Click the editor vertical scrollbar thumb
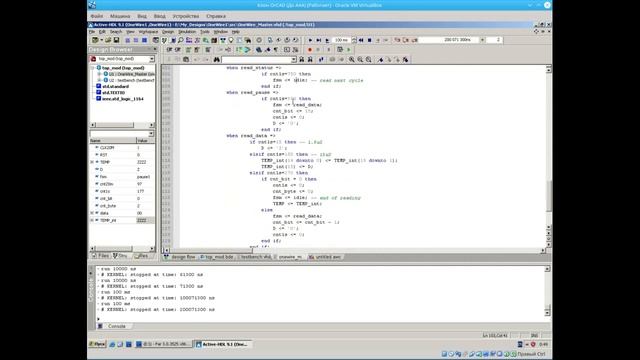Image resolution: width=640 pixels, height=360 pixels. 549,196
